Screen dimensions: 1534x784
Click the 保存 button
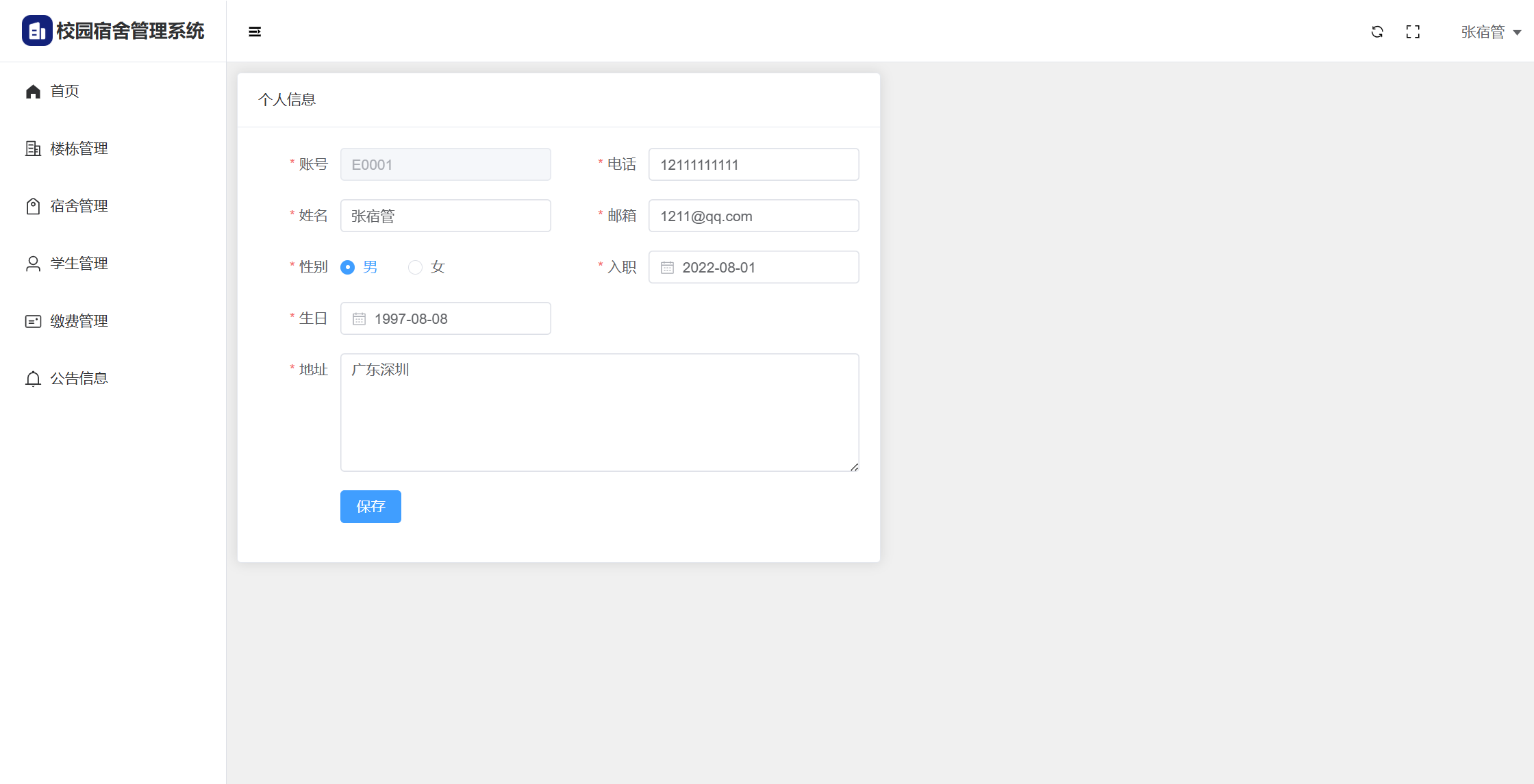click(x=370, y=507)
